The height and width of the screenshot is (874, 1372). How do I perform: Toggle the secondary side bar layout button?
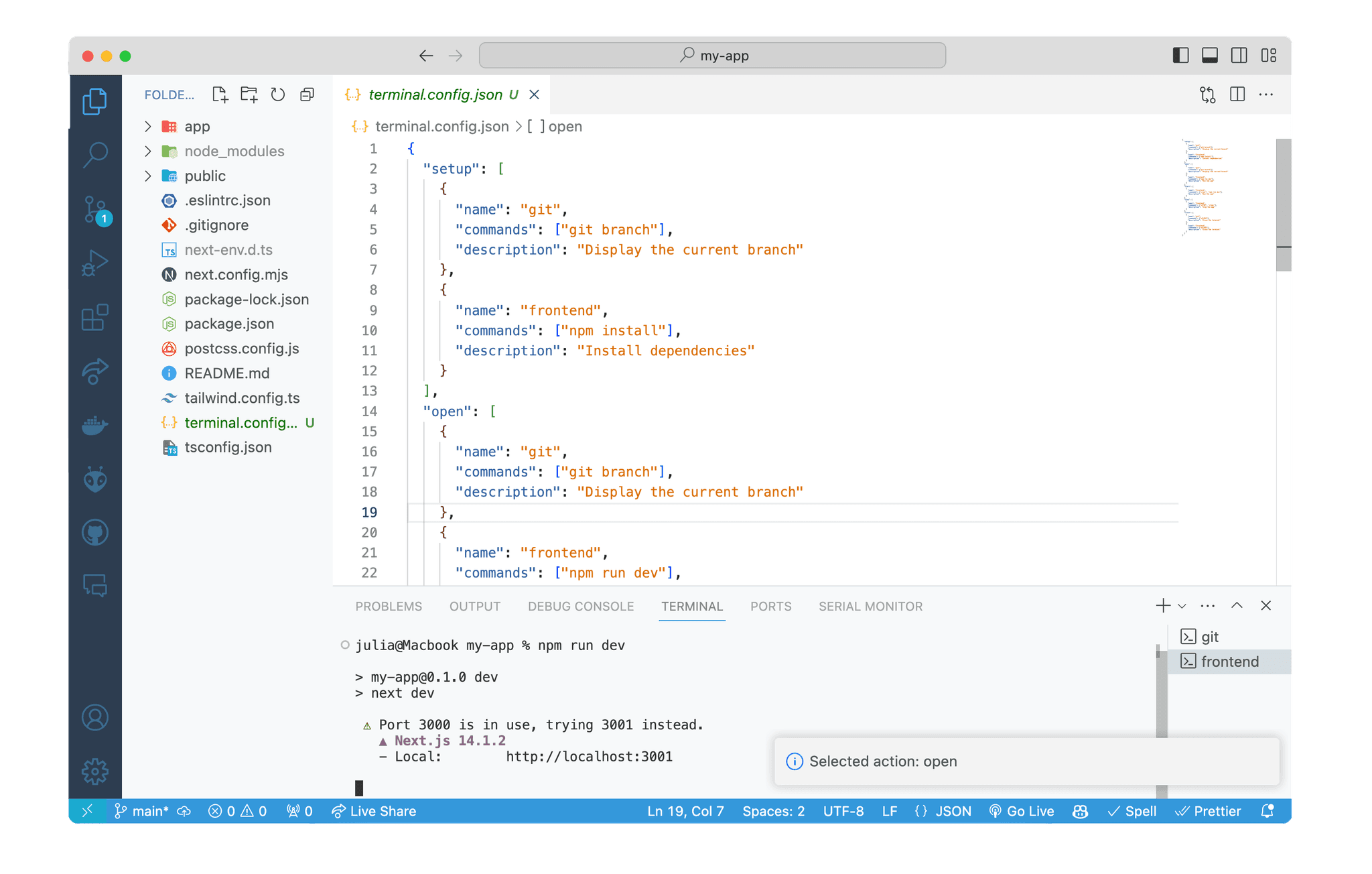[1239, 56]
